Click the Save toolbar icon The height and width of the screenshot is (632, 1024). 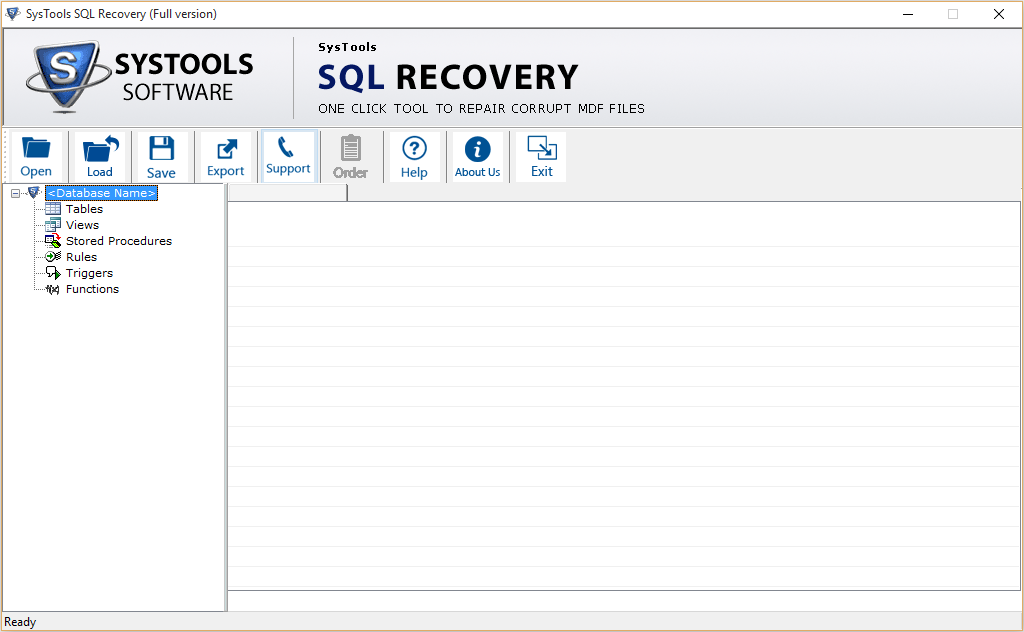[x=161, y=157]
